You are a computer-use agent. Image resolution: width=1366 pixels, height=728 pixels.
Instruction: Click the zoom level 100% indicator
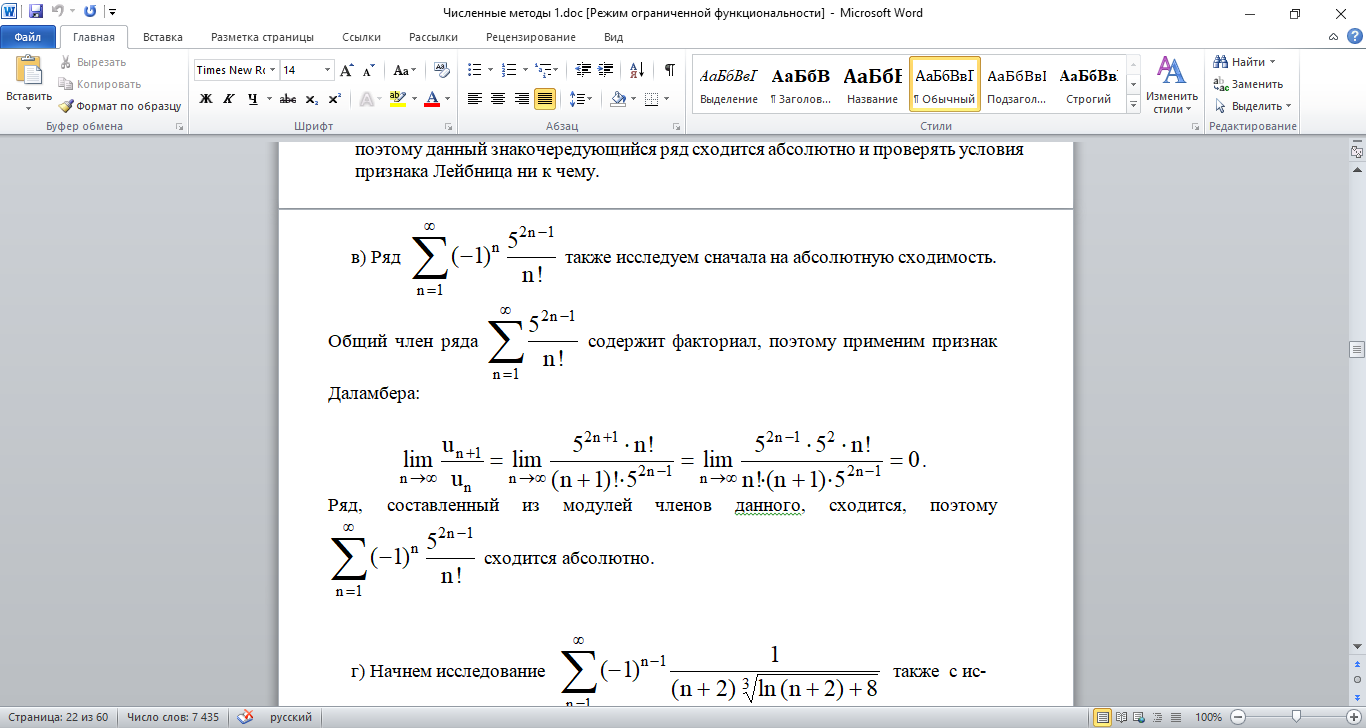click(x=1209, y=717)
